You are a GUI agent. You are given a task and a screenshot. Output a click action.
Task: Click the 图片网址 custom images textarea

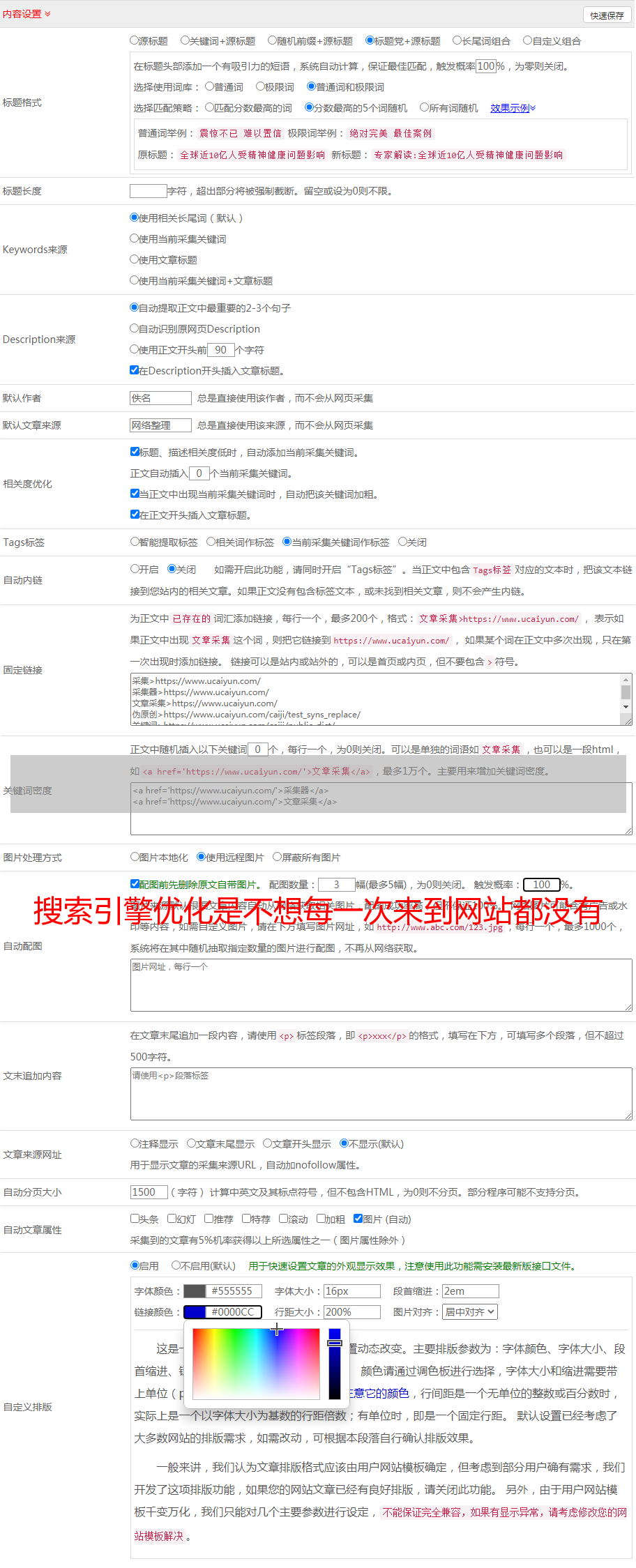pos(381,985)
